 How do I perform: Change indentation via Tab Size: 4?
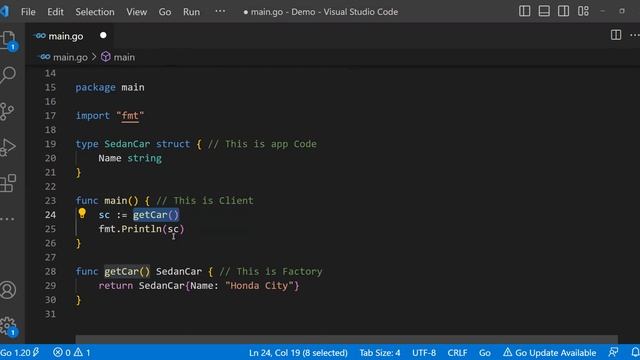tap(380, 353)
